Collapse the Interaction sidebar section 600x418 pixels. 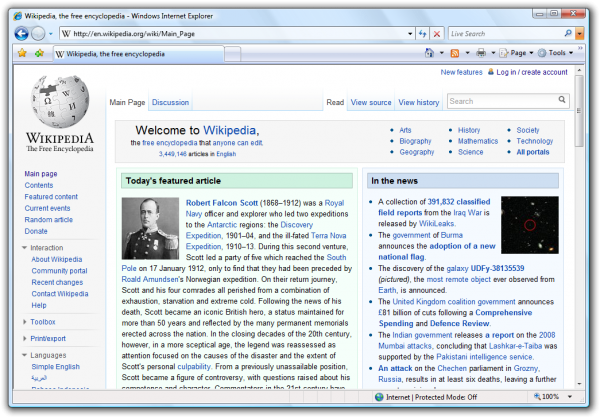coord(24,248)
